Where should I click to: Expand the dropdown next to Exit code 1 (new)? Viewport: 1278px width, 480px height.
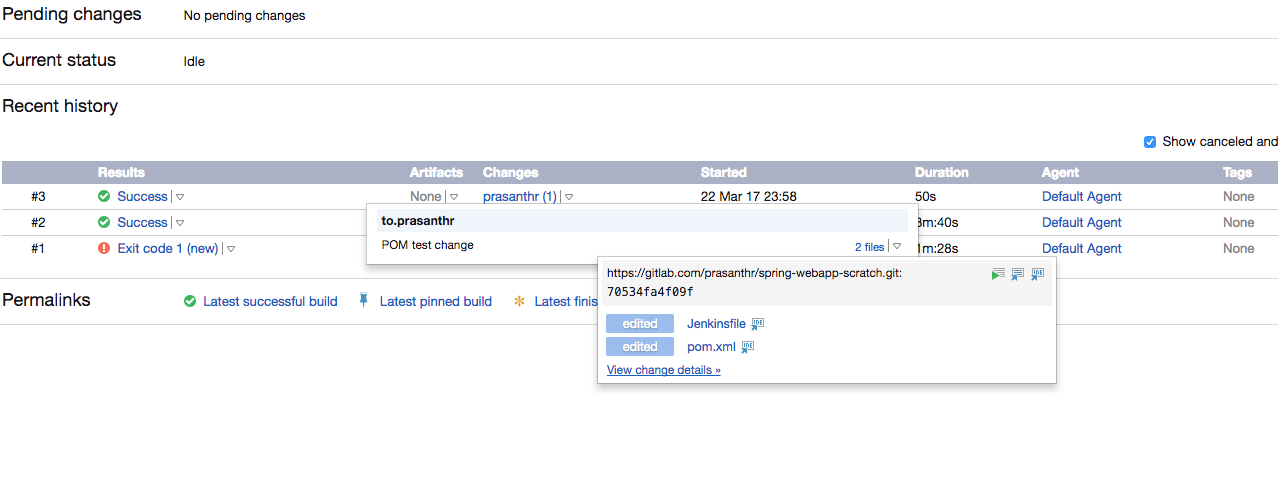click(231, 249)
